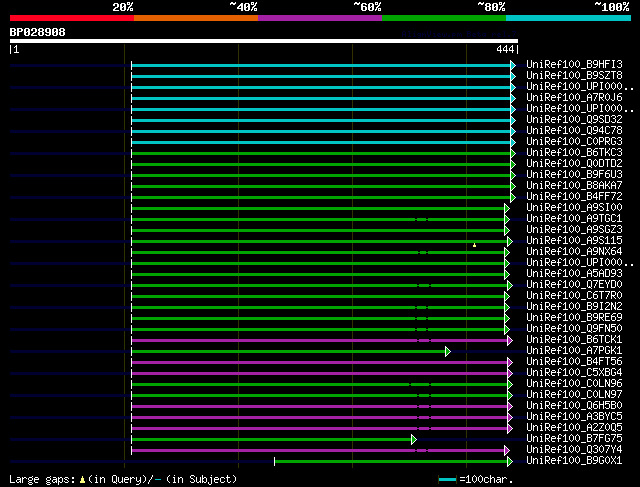Select the purple A2ZOQ5 alignment bar

(x=320, y=429)
